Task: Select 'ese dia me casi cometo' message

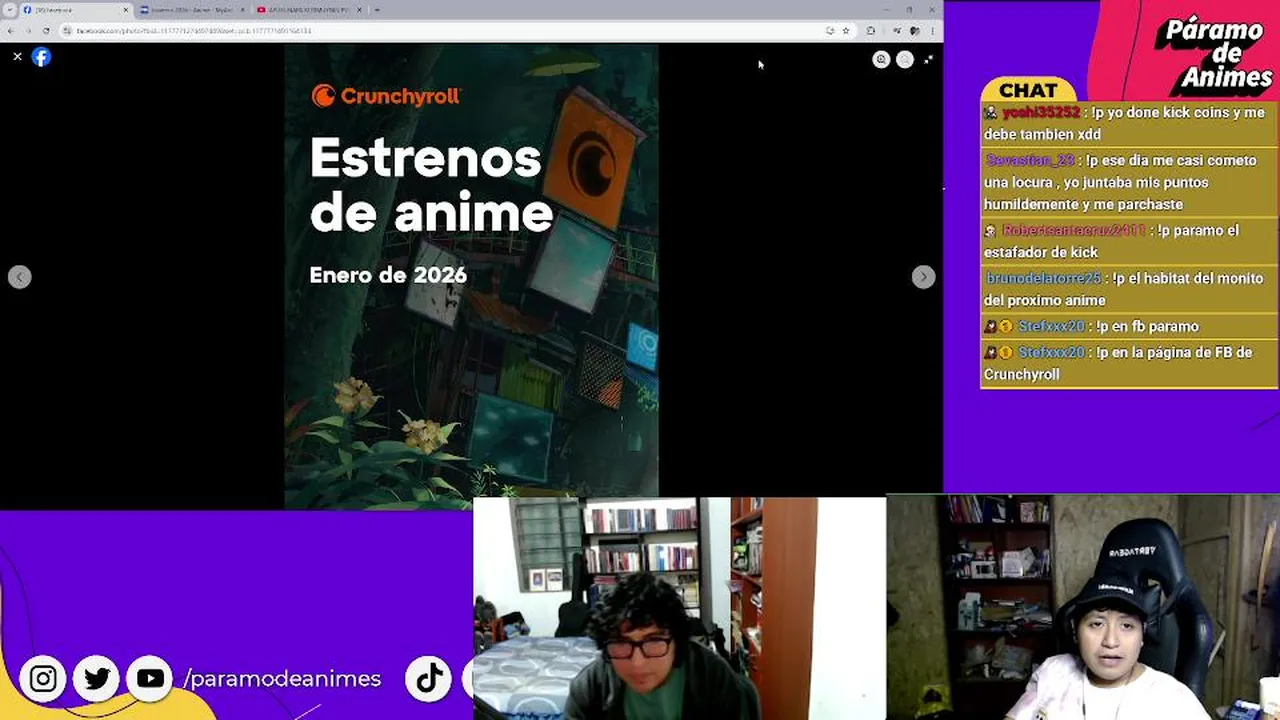Action: pos(1130,182)
